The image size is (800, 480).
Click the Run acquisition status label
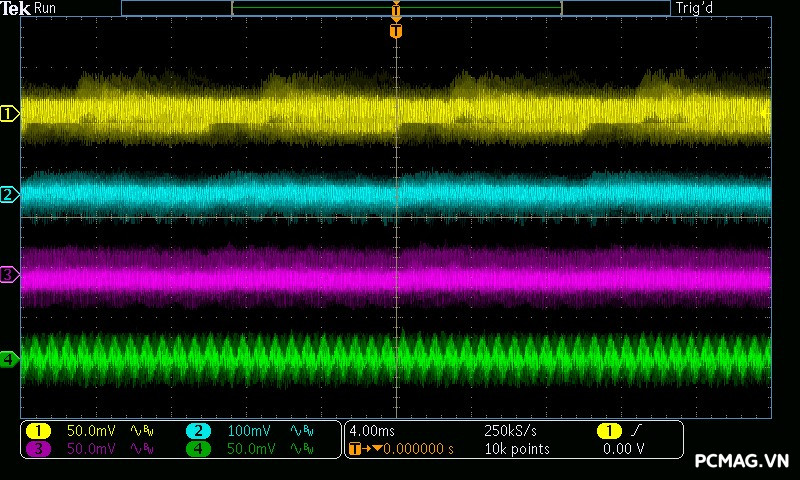46,8
